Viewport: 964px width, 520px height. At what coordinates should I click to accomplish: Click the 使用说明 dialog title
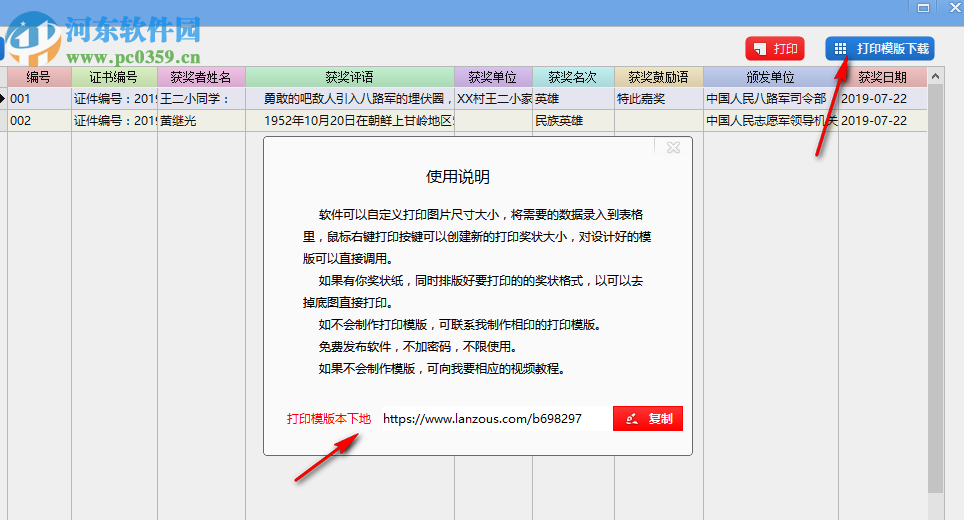pyautogui.click(x=458, y=177)
